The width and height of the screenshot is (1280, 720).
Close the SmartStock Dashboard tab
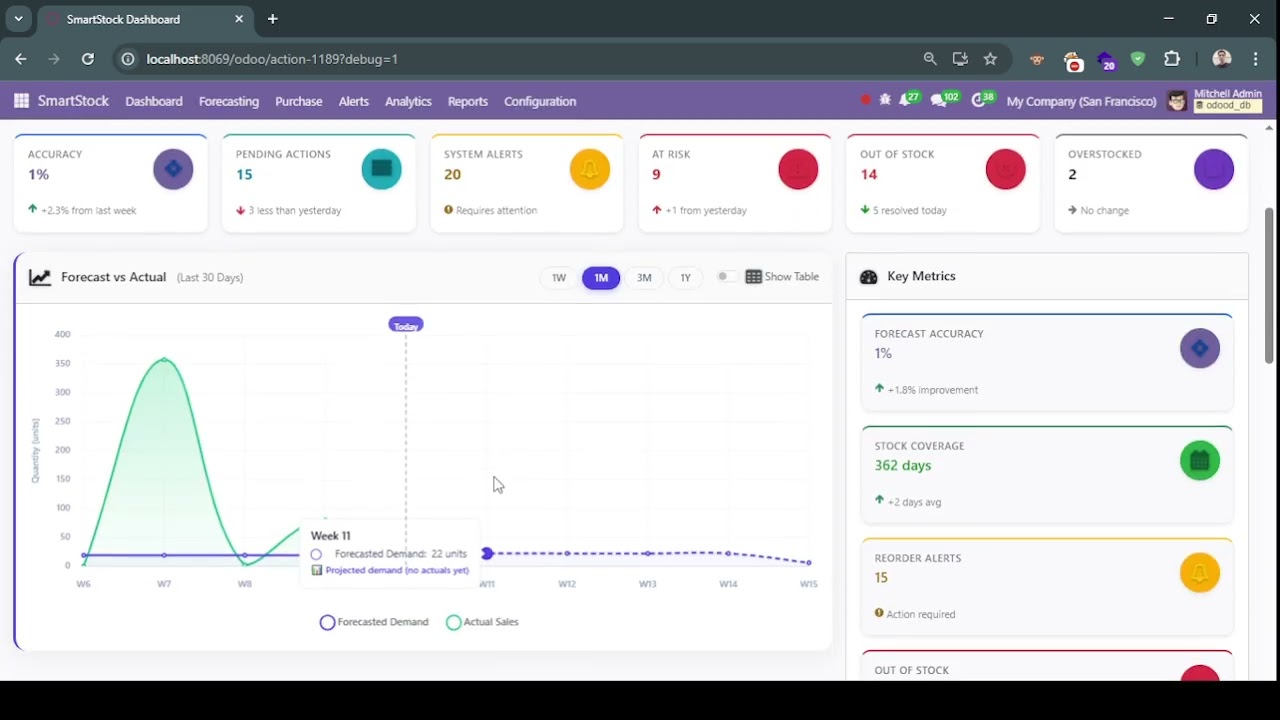click(239, 19)
